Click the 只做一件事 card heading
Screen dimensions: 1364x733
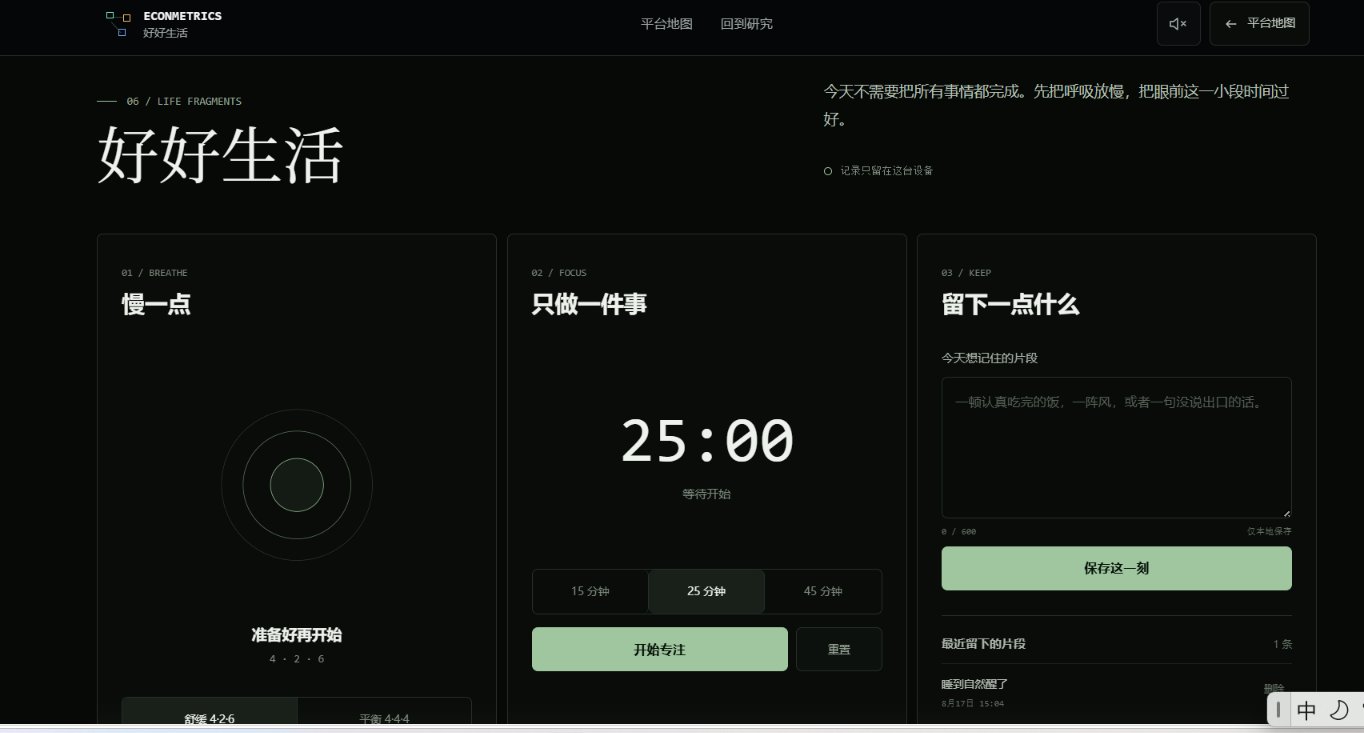589,305
